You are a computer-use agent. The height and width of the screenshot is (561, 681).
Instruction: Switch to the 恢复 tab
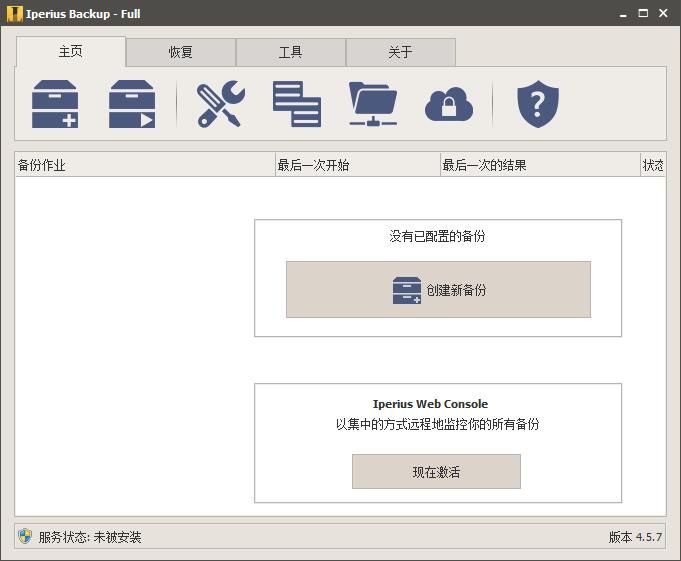181,53
